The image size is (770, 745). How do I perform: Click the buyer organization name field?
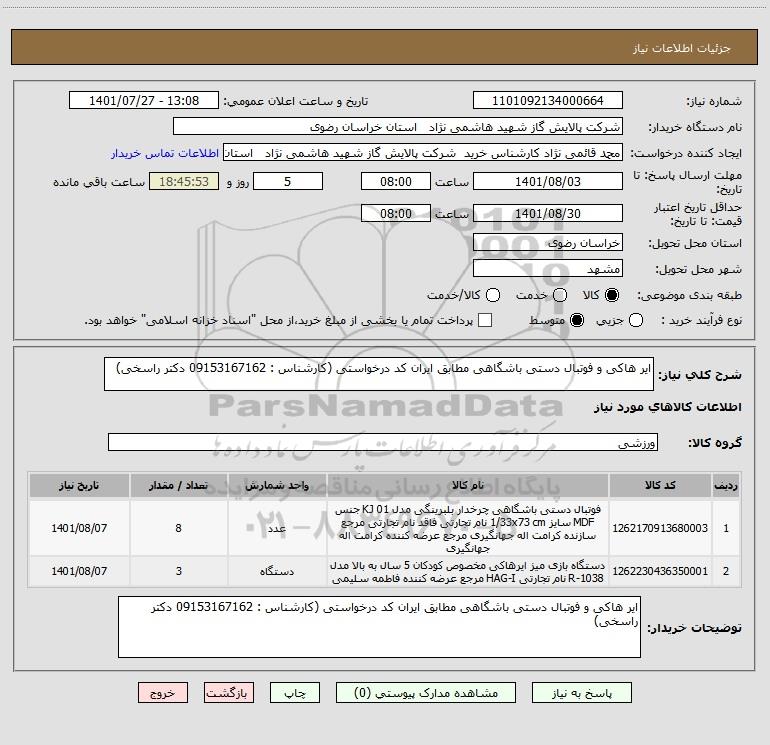[x=398, y=126]
